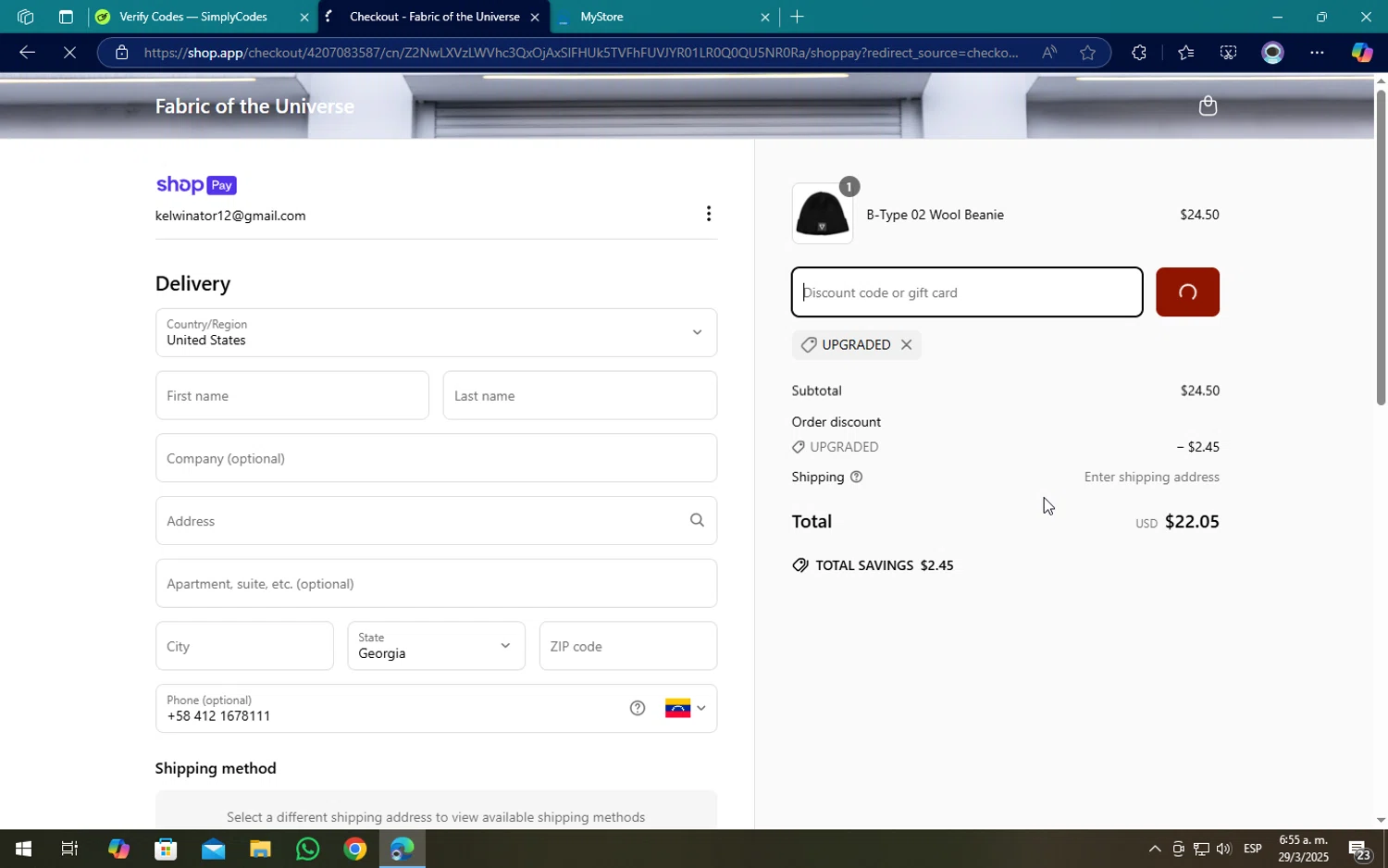
Task: Open the notification center icon
Action: click(1359, 849)
